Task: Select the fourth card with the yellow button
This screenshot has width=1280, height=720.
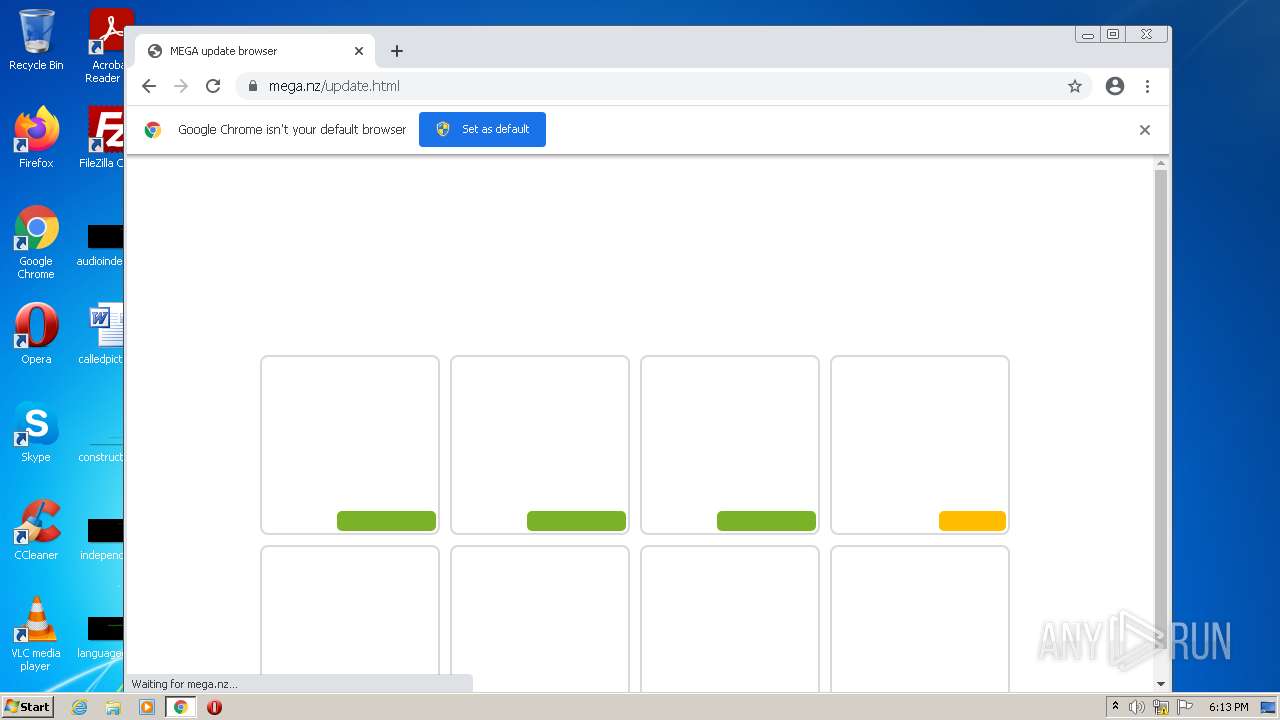Action: point(920,445)
